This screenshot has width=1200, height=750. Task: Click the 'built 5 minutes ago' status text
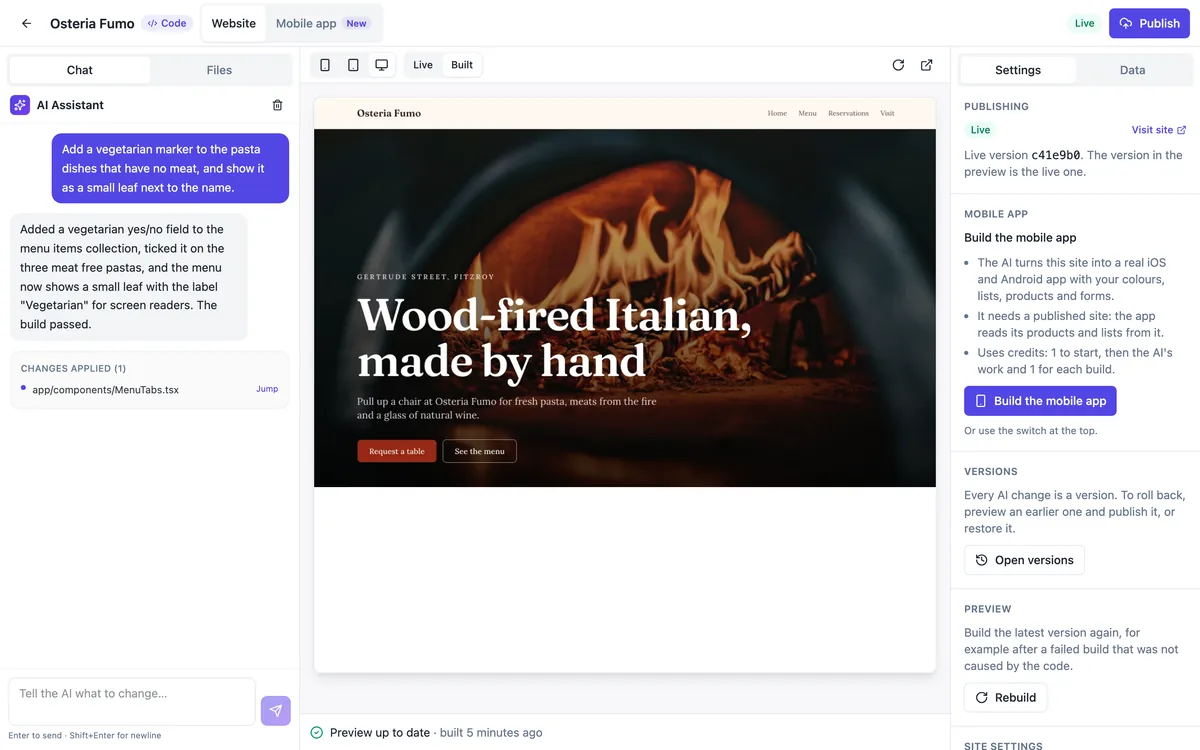coord(491,733)
